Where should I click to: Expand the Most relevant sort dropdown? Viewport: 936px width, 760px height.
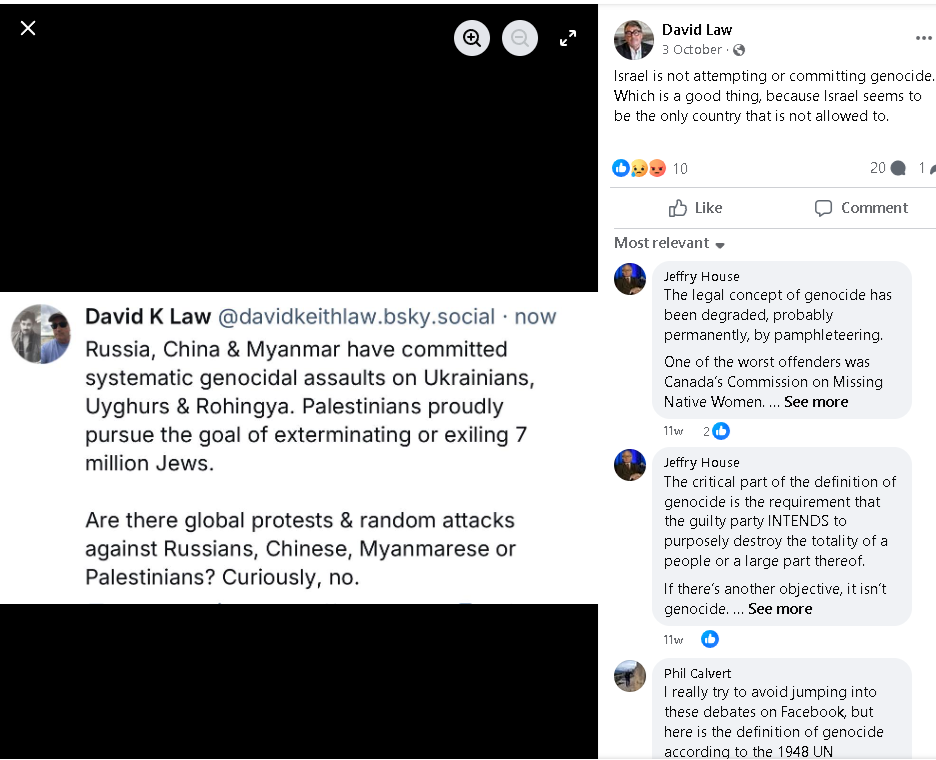tap(669, 243)
